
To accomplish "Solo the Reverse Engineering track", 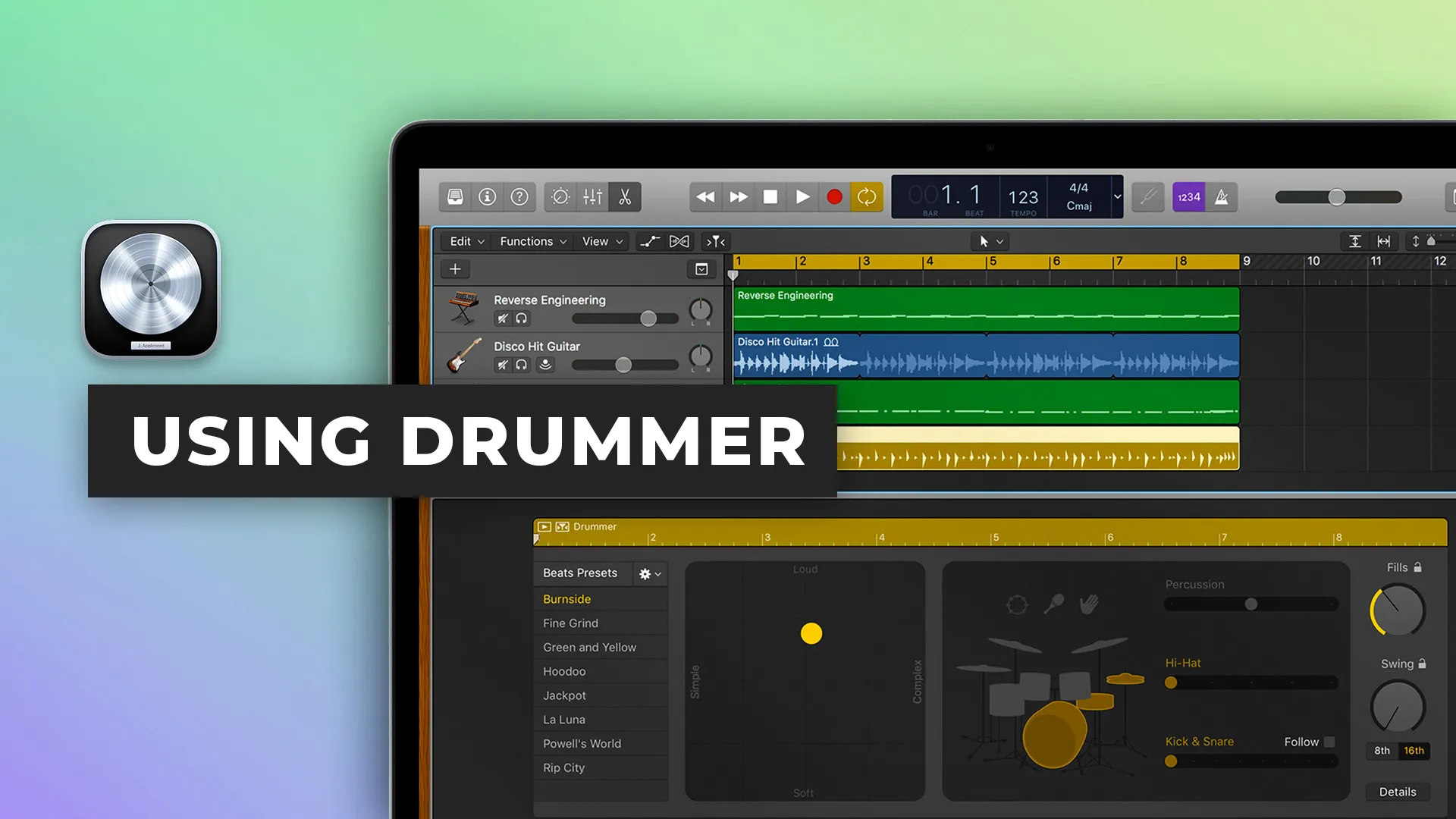I will point(522,318).
